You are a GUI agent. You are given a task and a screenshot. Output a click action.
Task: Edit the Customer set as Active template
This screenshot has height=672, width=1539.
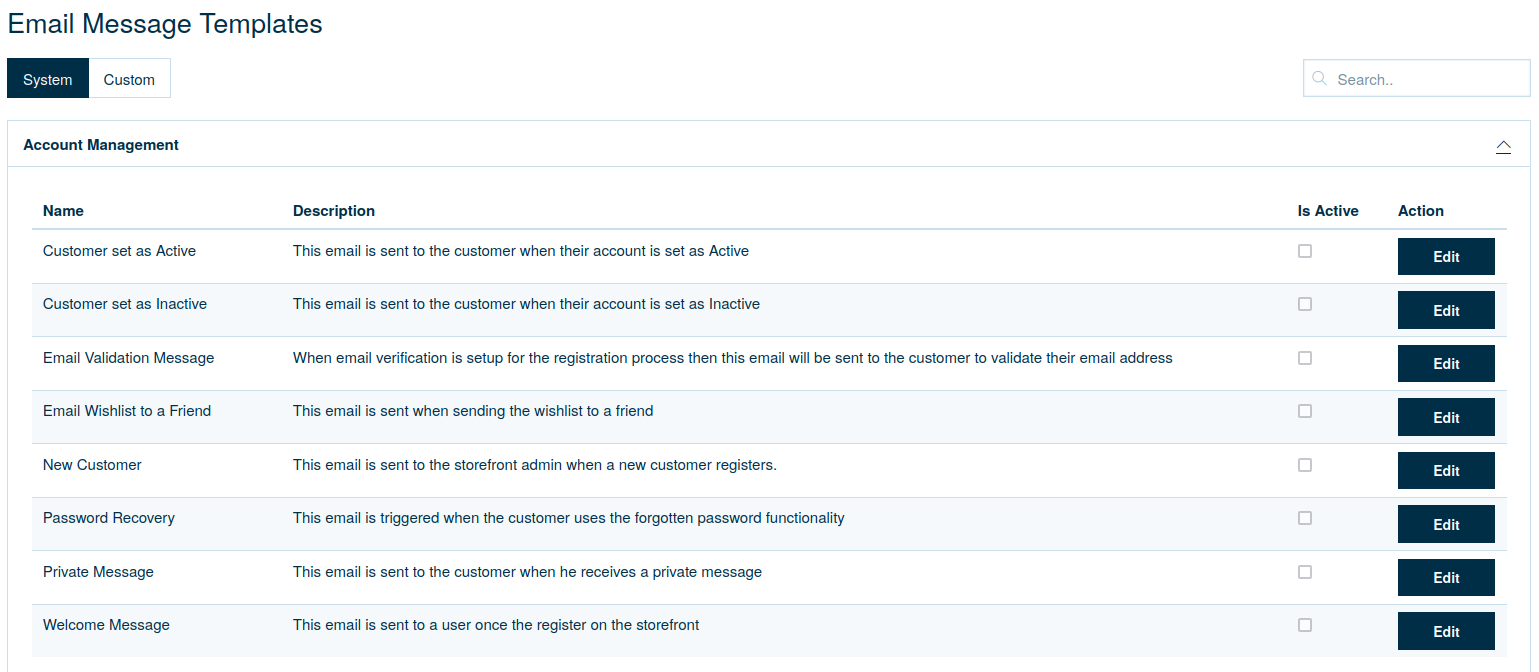tap(1445, 257)
